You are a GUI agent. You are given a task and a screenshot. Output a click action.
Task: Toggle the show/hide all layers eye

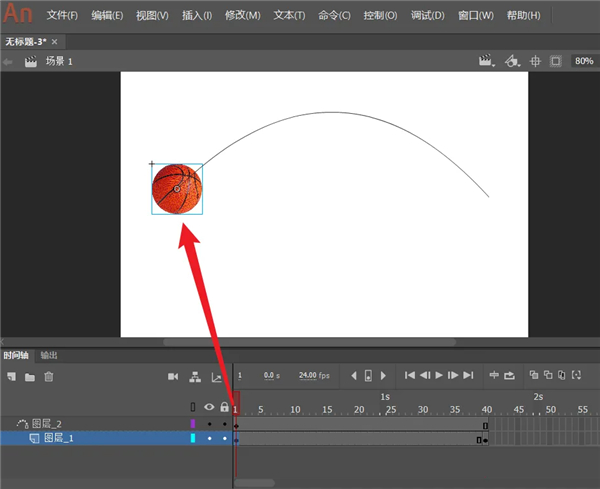(209, 407)
